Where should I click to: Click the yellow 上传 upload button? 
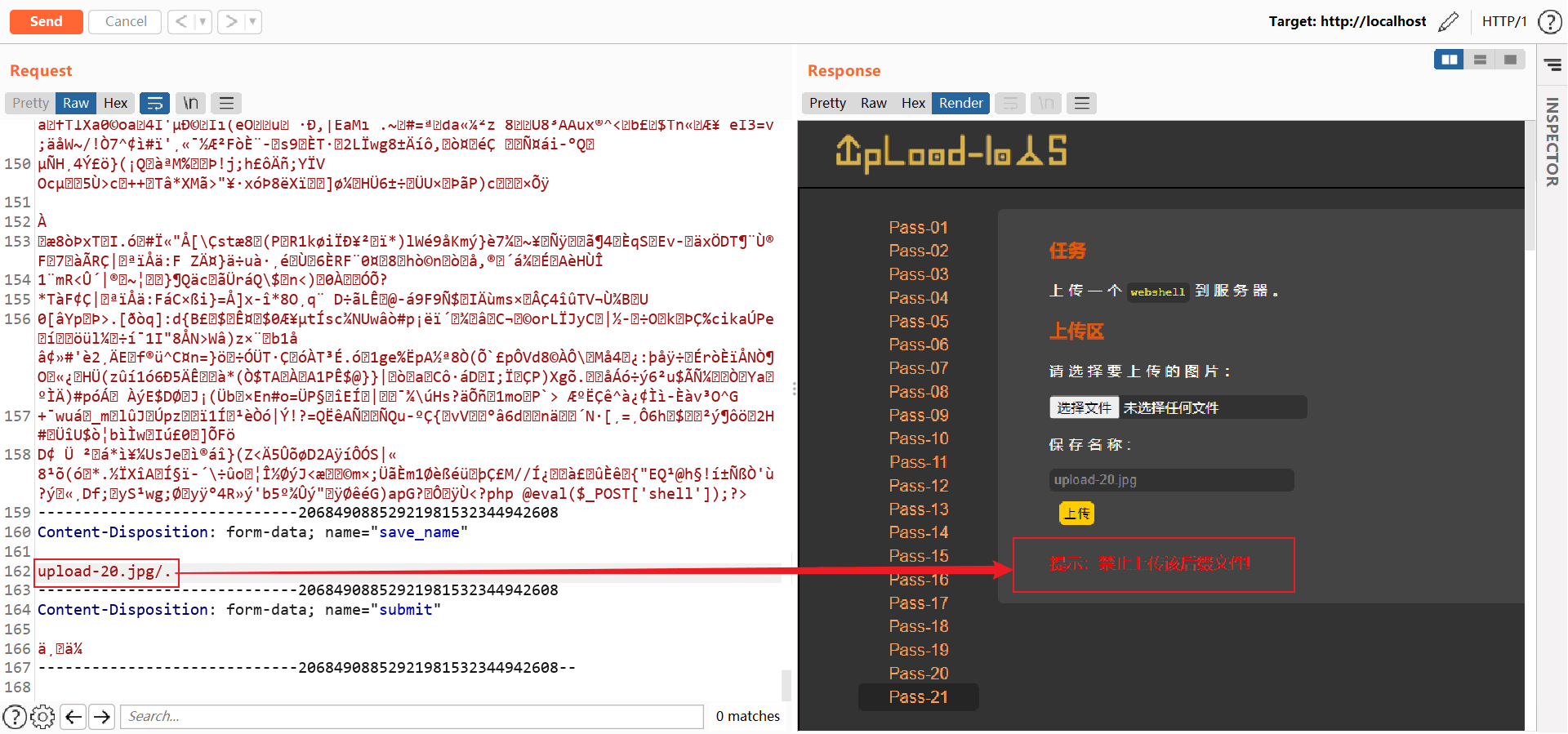coord(1076,514)
